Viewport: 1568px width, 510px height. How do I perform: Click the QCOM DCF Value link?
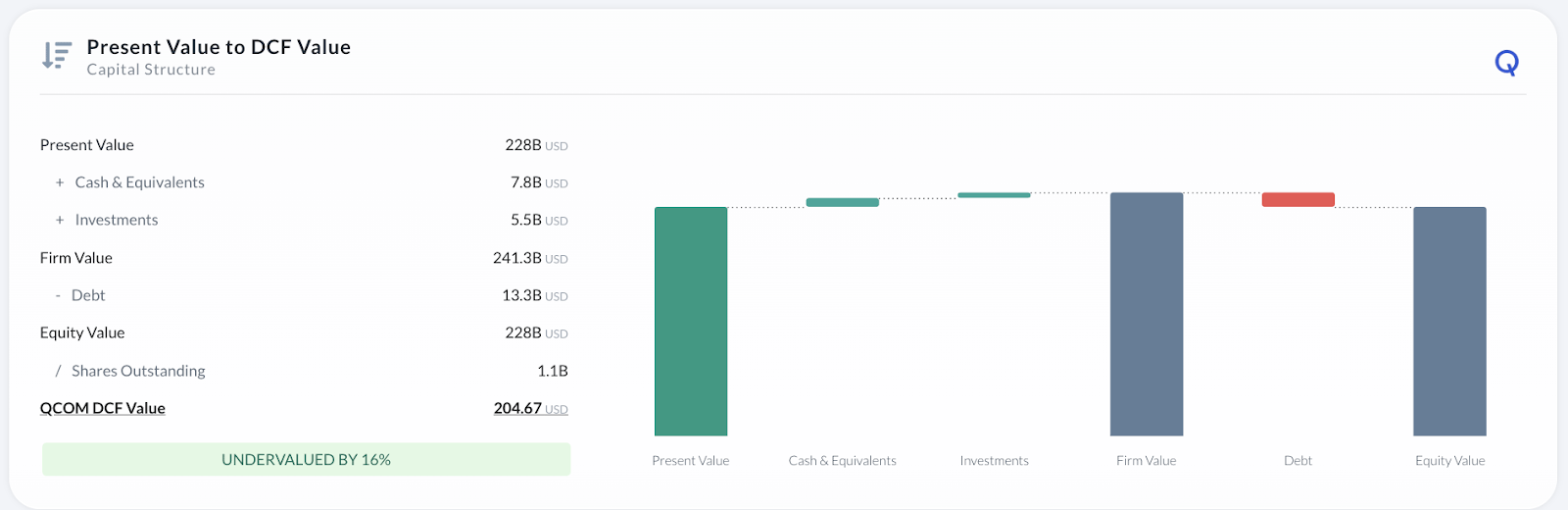[102, 408]
